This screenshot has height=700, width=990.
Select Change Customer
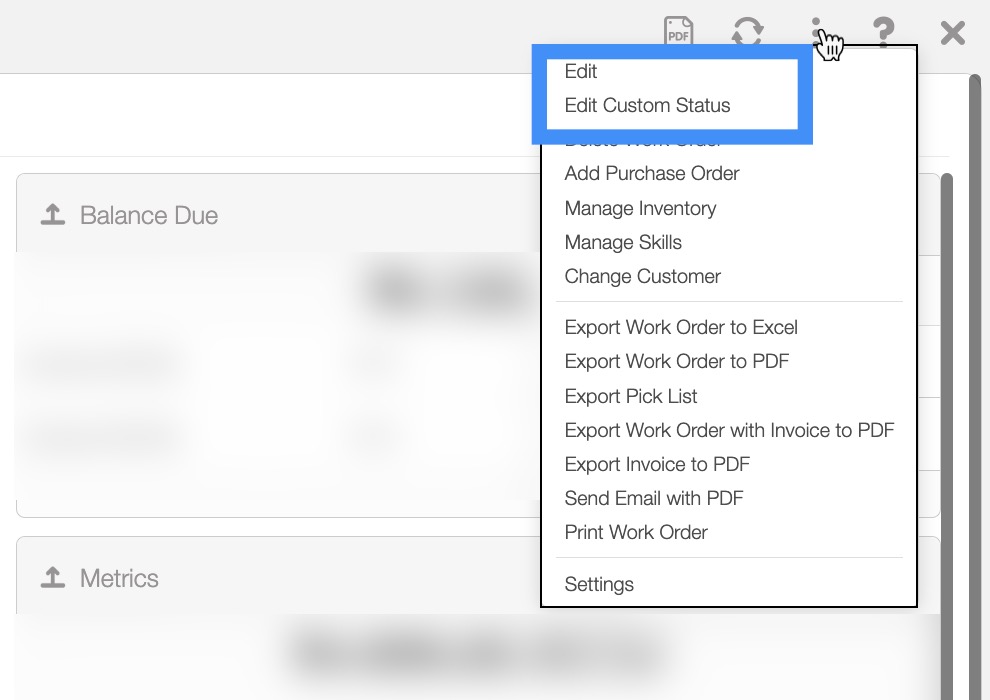click(x=642, y=276)
